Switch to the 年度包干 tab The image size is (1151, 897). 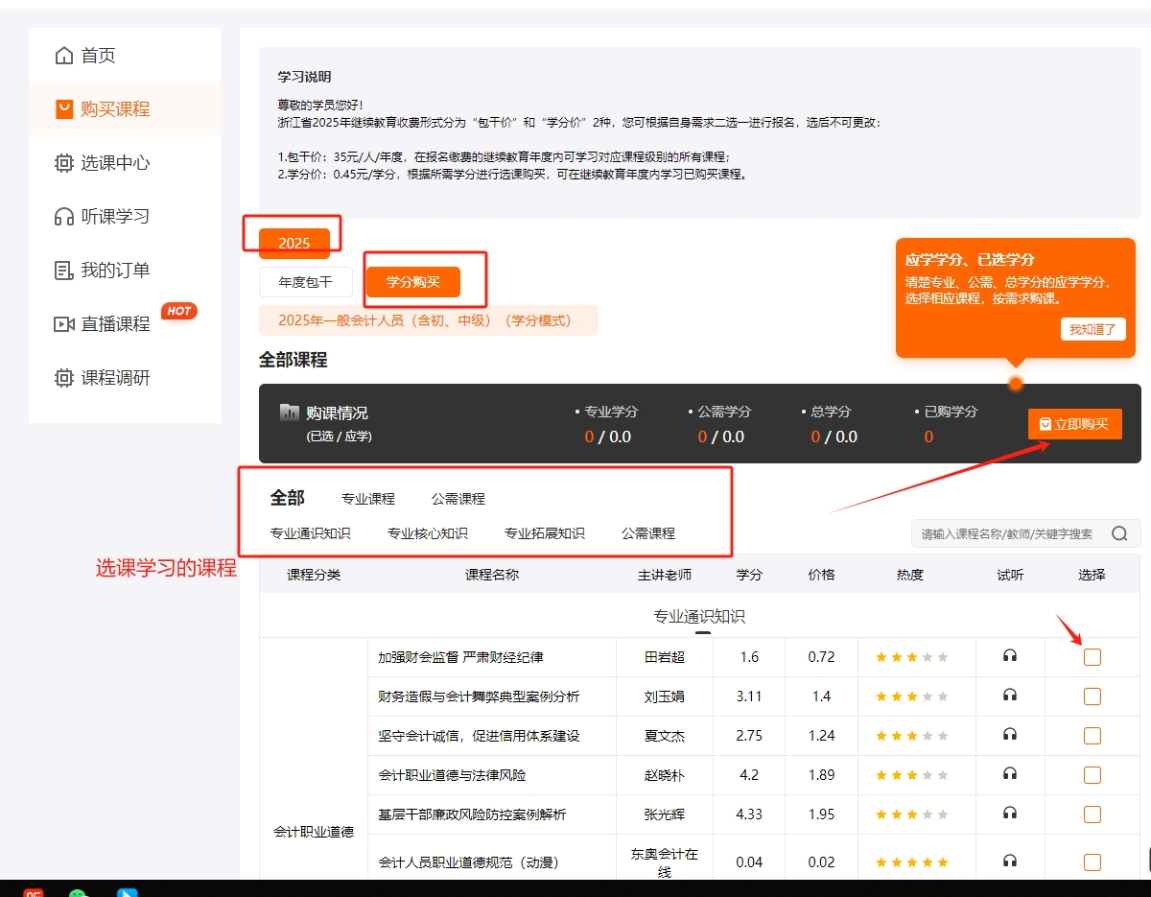click(x=305, y=282)
